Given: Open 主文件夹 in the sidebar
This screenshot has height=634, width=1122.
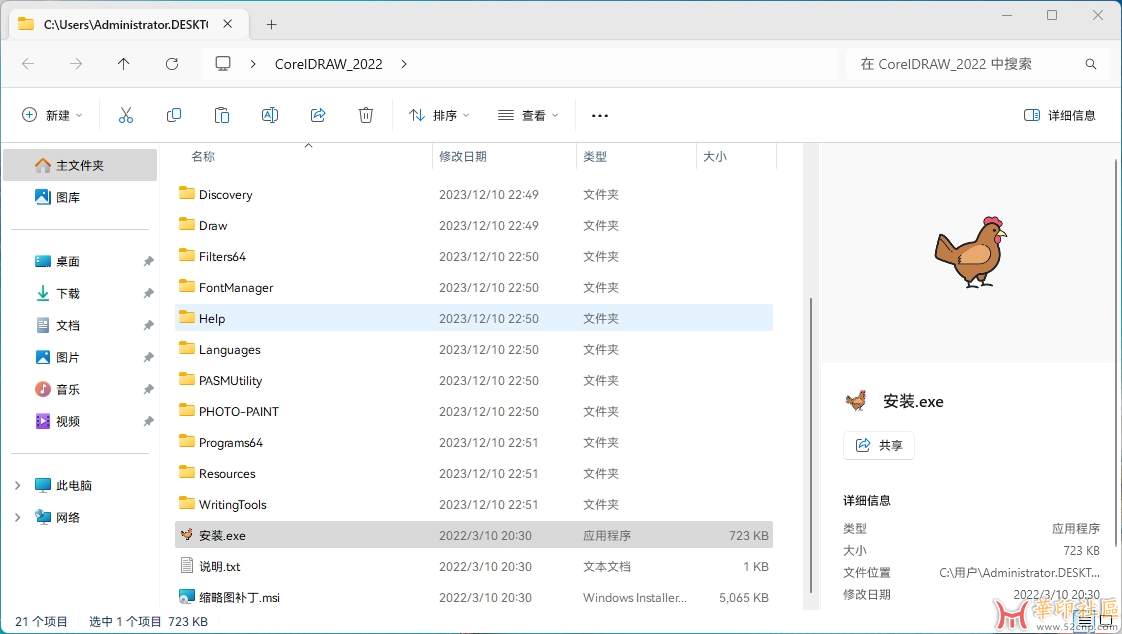Looking at the screenshot, I should pos(80,165).
